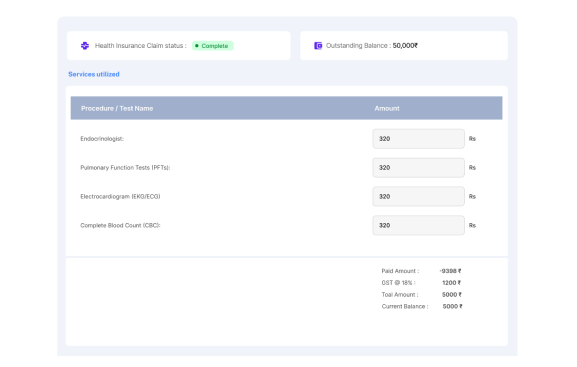This screenshot has width=577, height=367.
Task: Click the Endocrinologist row label
Action: coord(102,139)
